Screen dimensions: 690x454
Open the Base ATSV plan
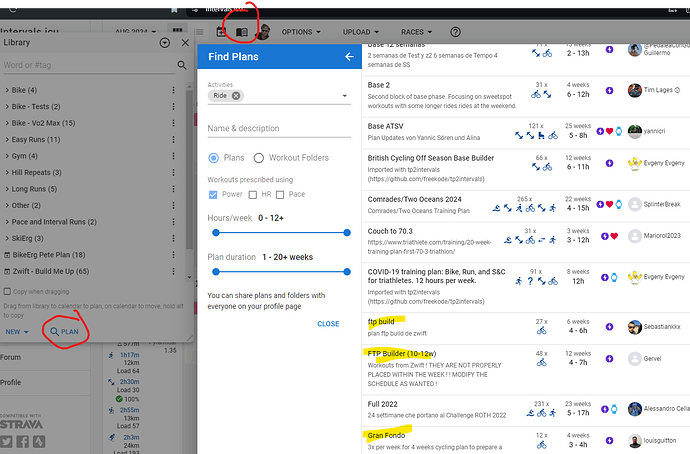point(385,126)
